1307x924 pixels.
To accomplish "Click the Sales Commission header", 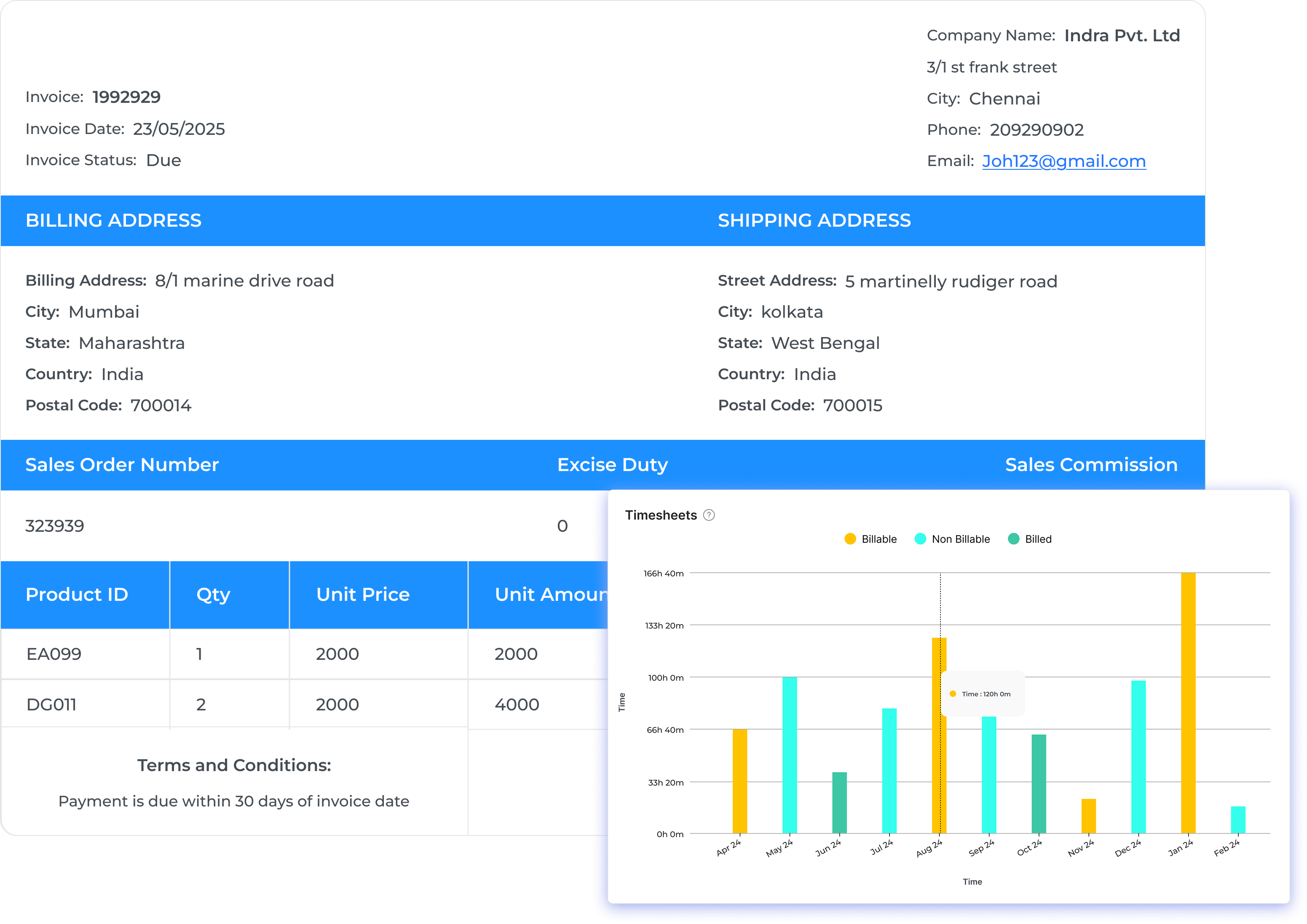I will pyautogui.click(x=1091, y=465).
